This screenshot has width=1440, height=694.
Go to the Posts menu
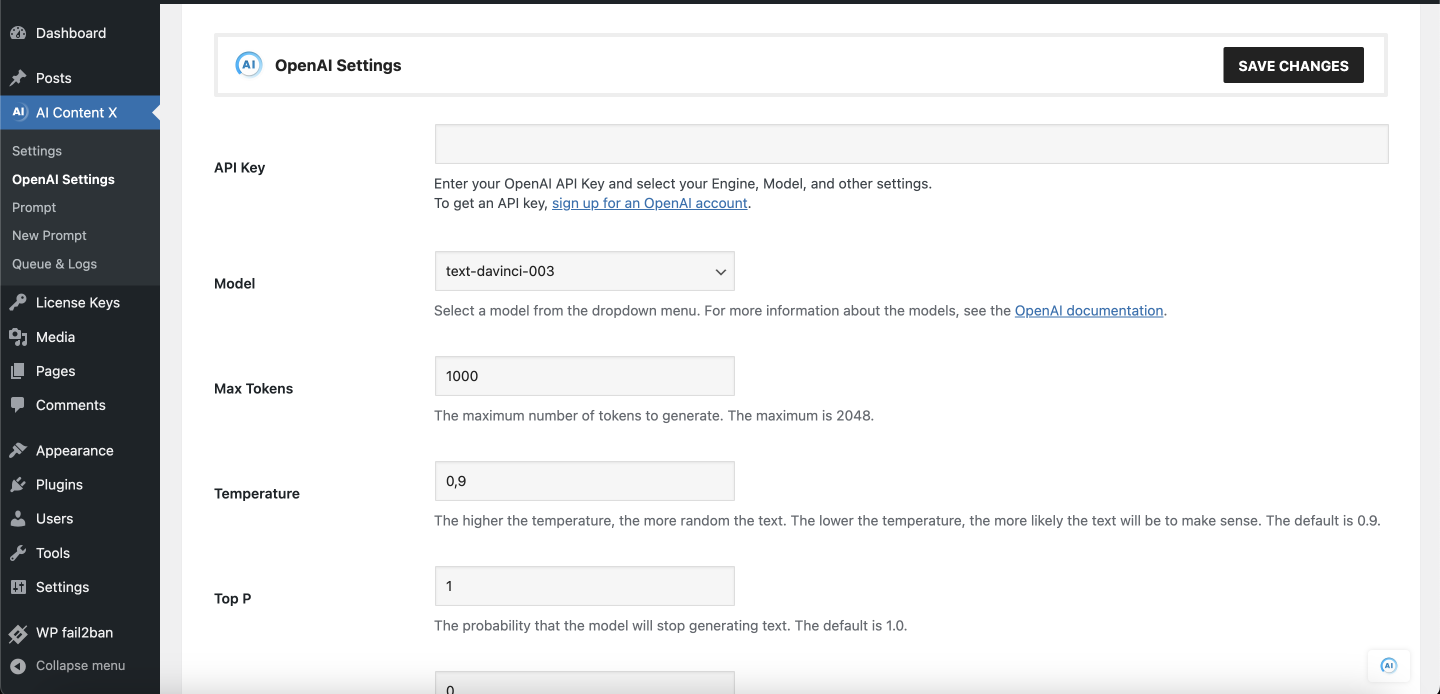[x=54, y=78]
